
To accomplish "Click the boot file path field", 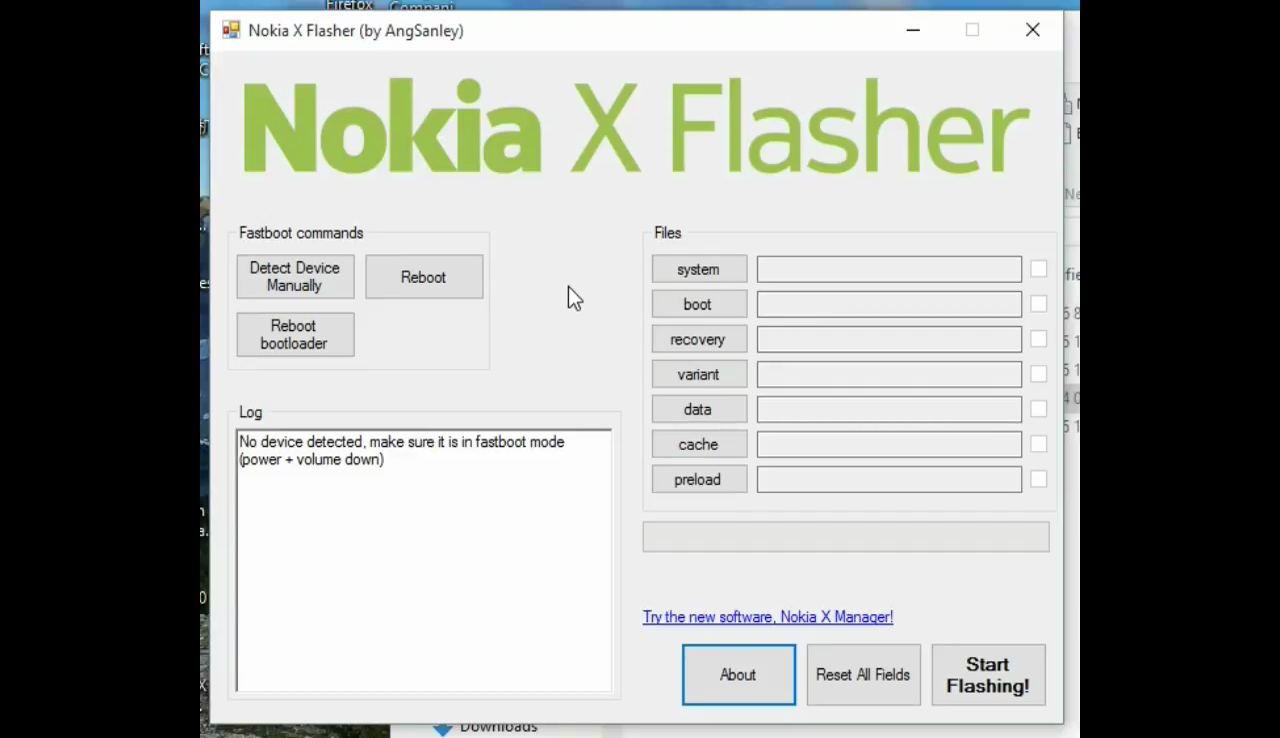I will [x=889, y=304].
